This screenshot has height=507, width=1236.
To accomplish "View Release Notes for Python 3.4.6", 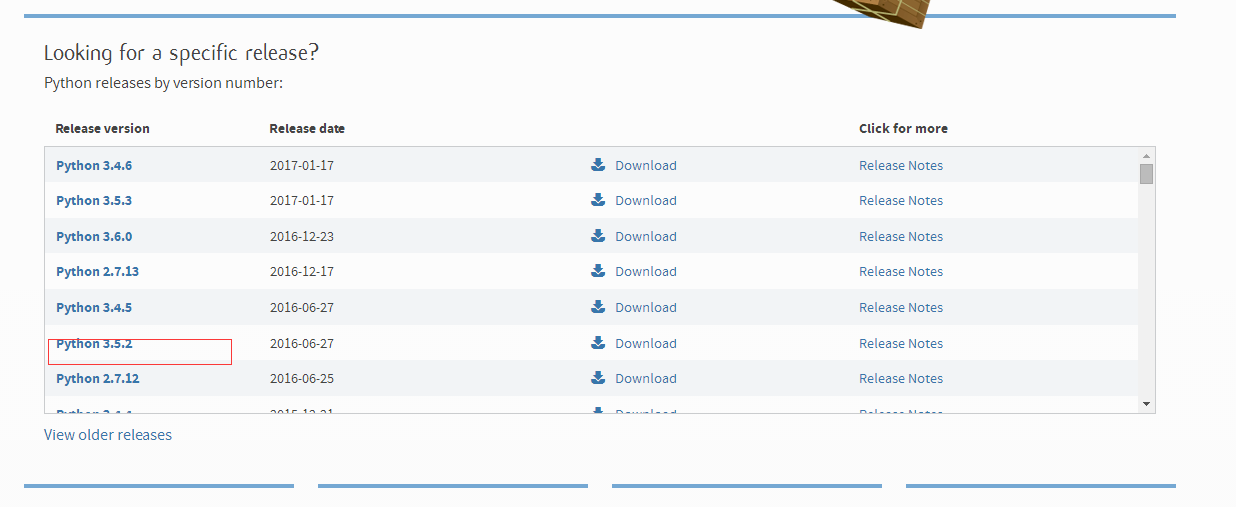I will click(x=901, y=166).
